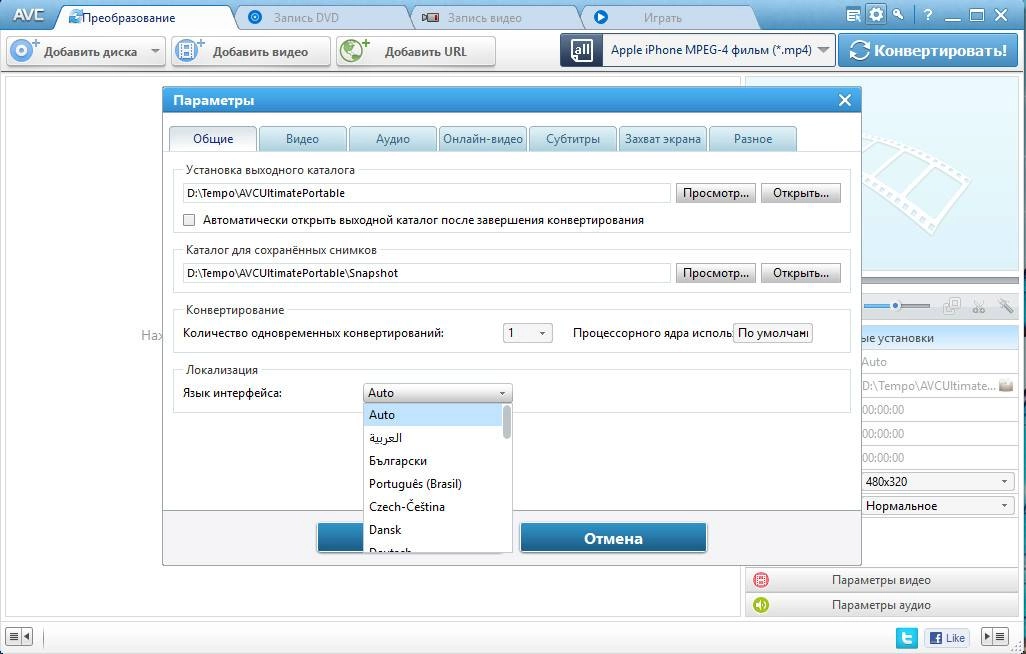Close the Параметры dialog
The height and width of the screenshot is (654, 1026).
pyautogui.click(x=845, y=100)
